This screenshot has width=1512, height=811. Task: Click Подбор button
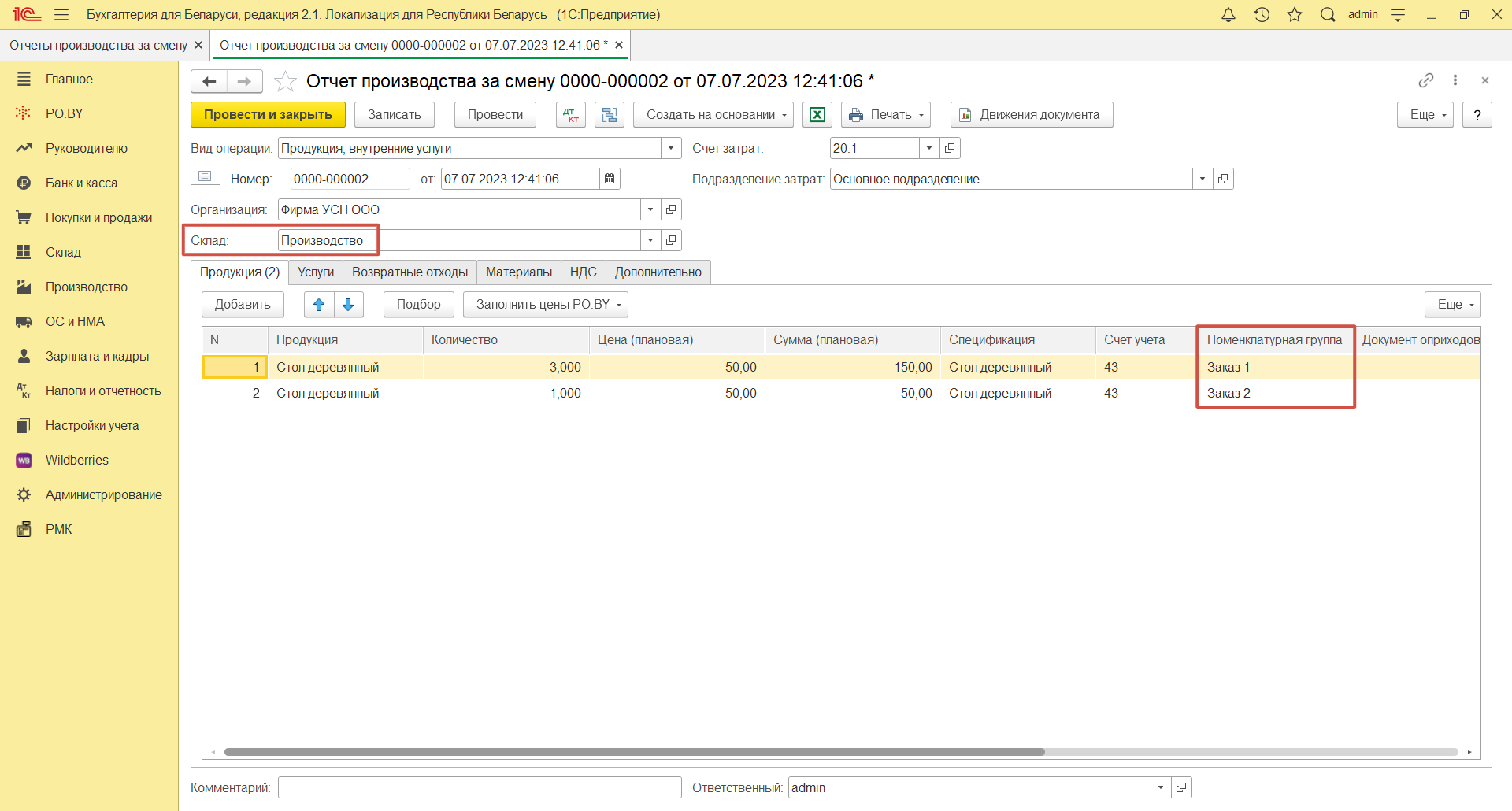pyautogui.click(x=419, y=305)
